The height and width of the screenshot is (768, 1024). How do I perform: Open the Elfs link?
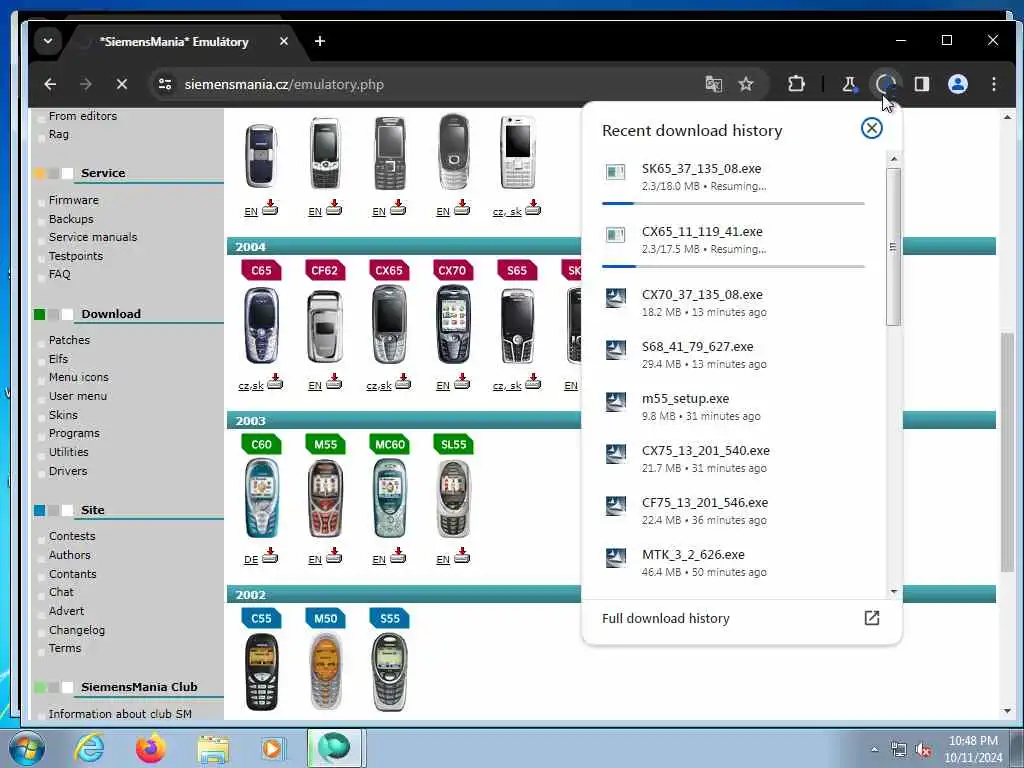pos(58,359)
